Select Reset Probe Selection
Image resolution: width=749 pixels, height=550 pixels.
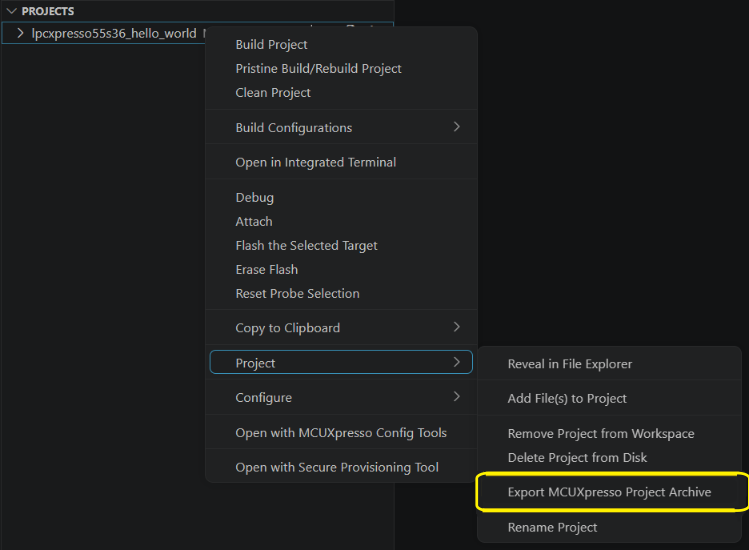pyautogui.click(x=341, y=293)
